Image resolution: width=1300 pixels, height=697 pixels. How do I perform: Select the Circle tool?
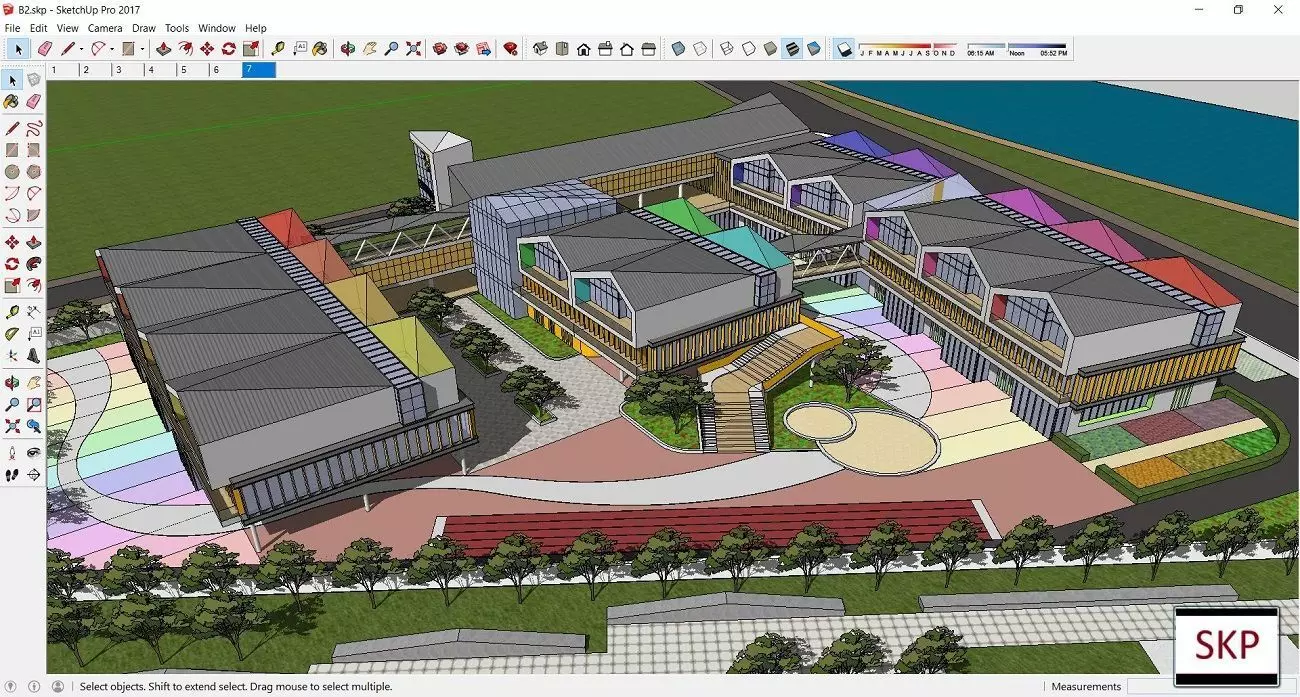[x=12, y=172]
